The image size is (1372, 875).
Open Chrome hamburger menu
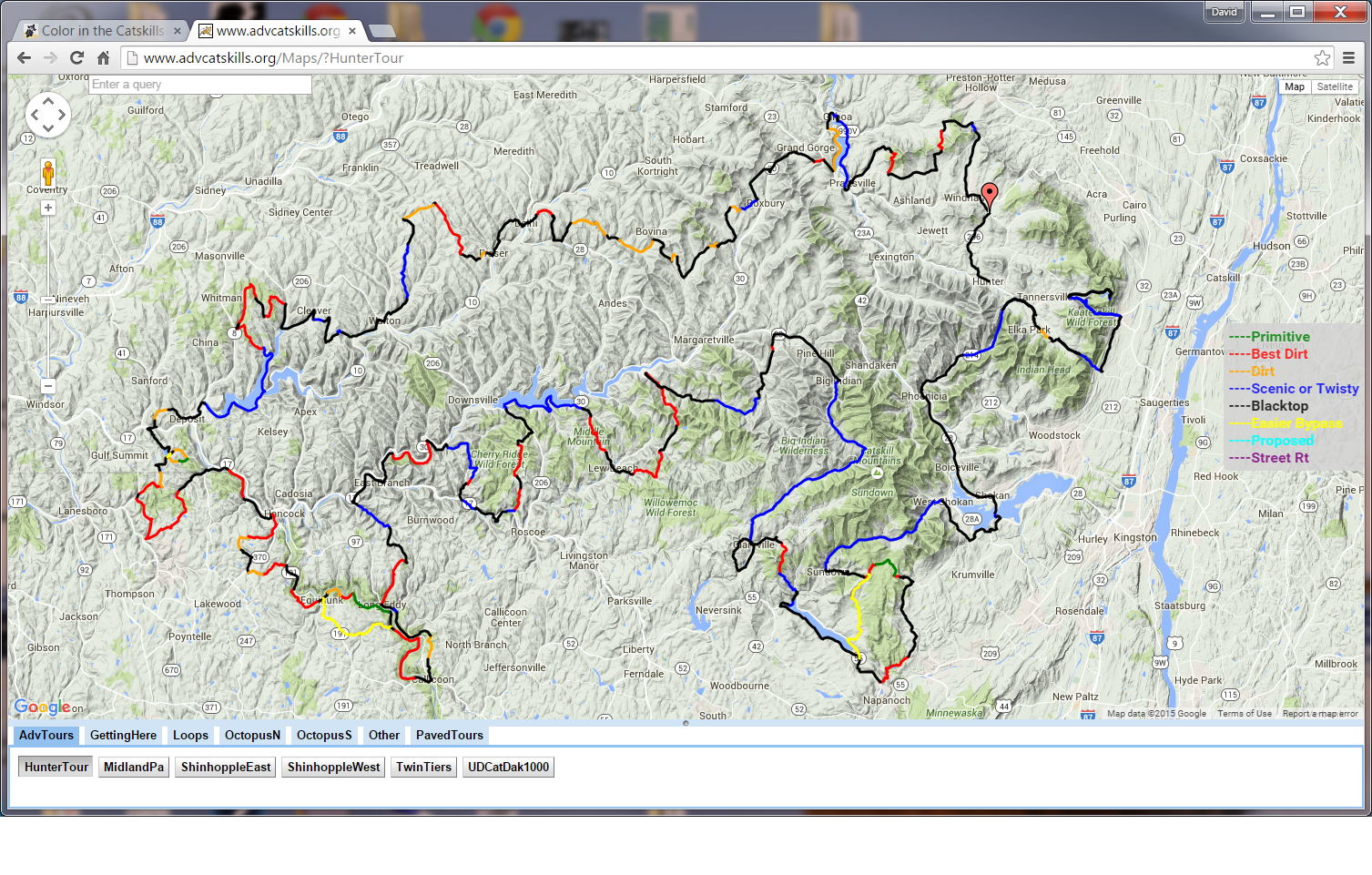(x=1348, y=58)
